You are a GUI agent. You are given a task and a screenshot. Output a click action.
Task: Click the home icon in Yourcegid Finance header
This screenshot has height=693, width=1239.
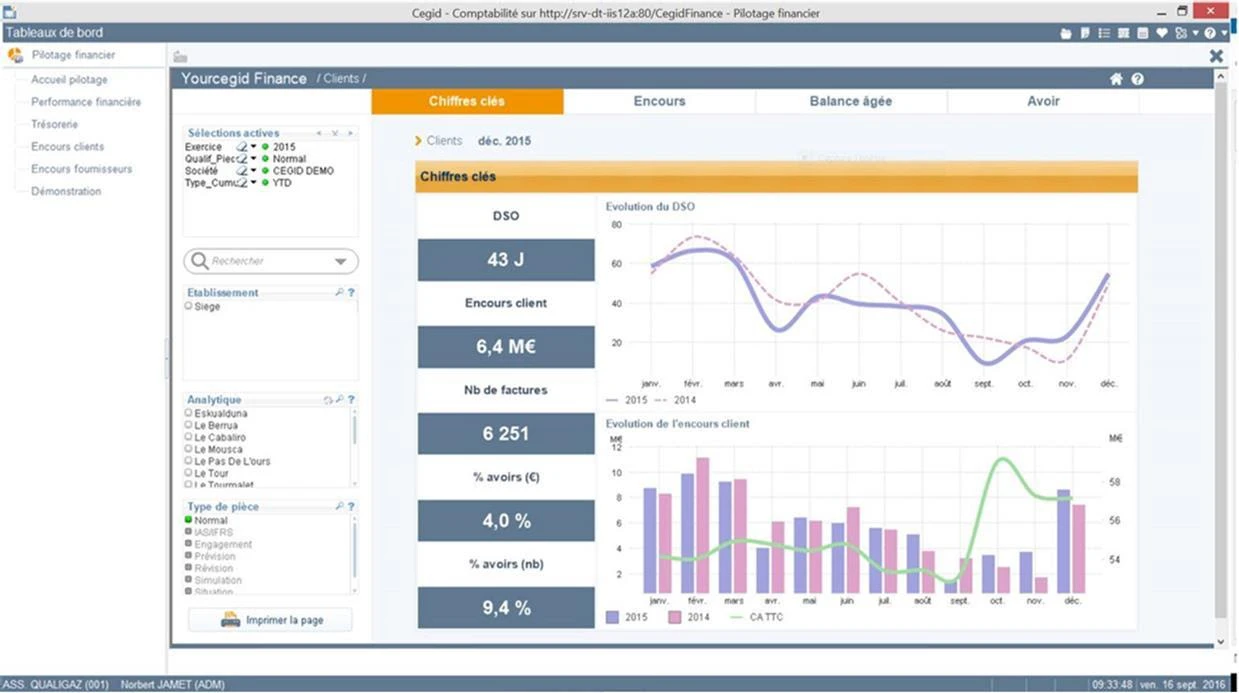[1117, 79]
